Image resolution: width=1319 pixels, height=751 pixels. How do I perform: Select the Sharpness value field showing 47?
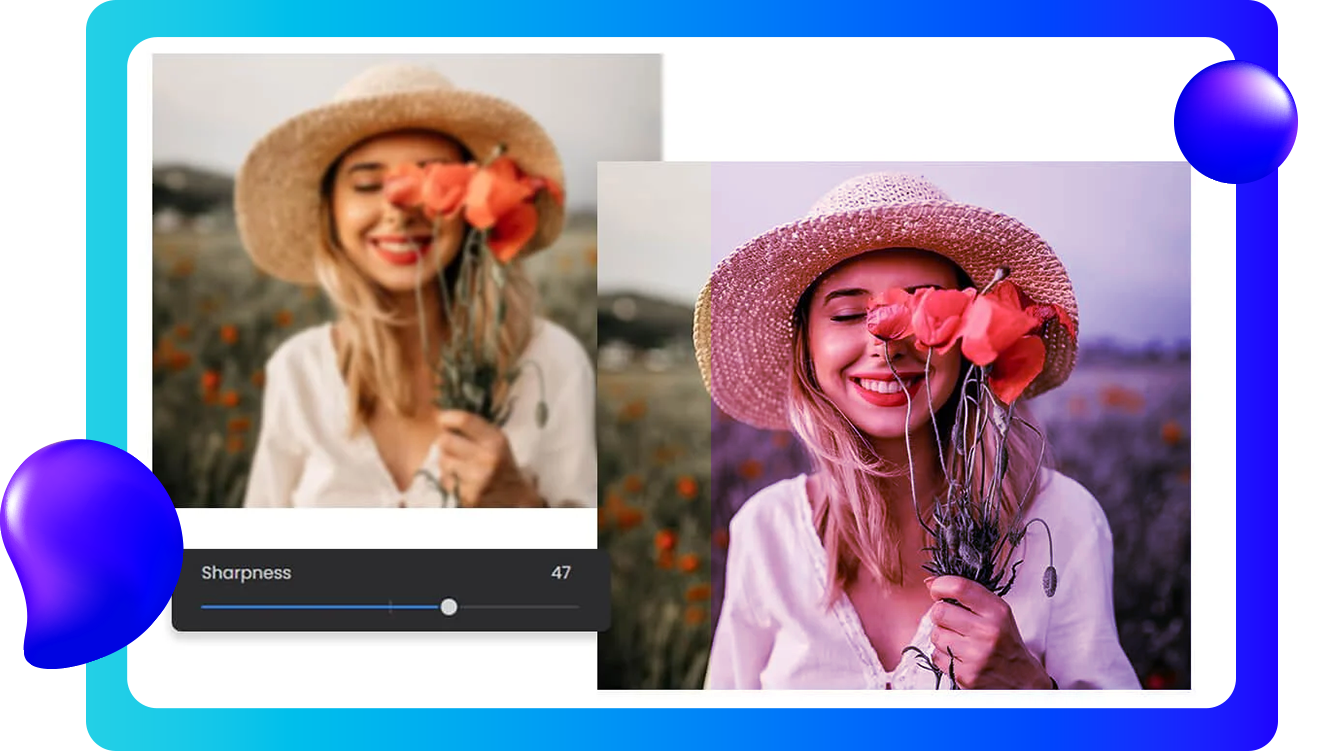(560, 573)
